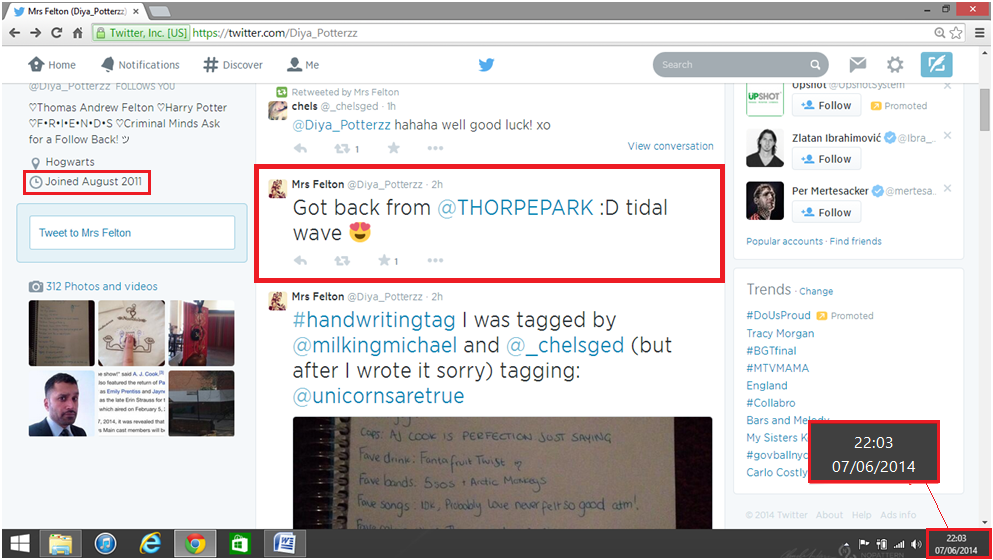
Task: Favorite the THORPEPARK tweet
Action: coord(384,260)
